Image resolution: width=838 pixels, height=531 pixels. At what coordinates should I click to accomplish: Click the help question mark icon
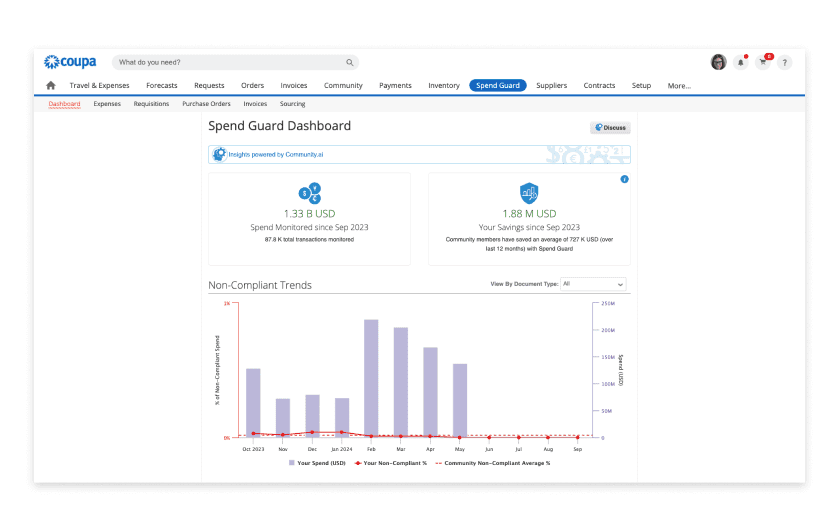pyautogui.click(x=785, y=63)
